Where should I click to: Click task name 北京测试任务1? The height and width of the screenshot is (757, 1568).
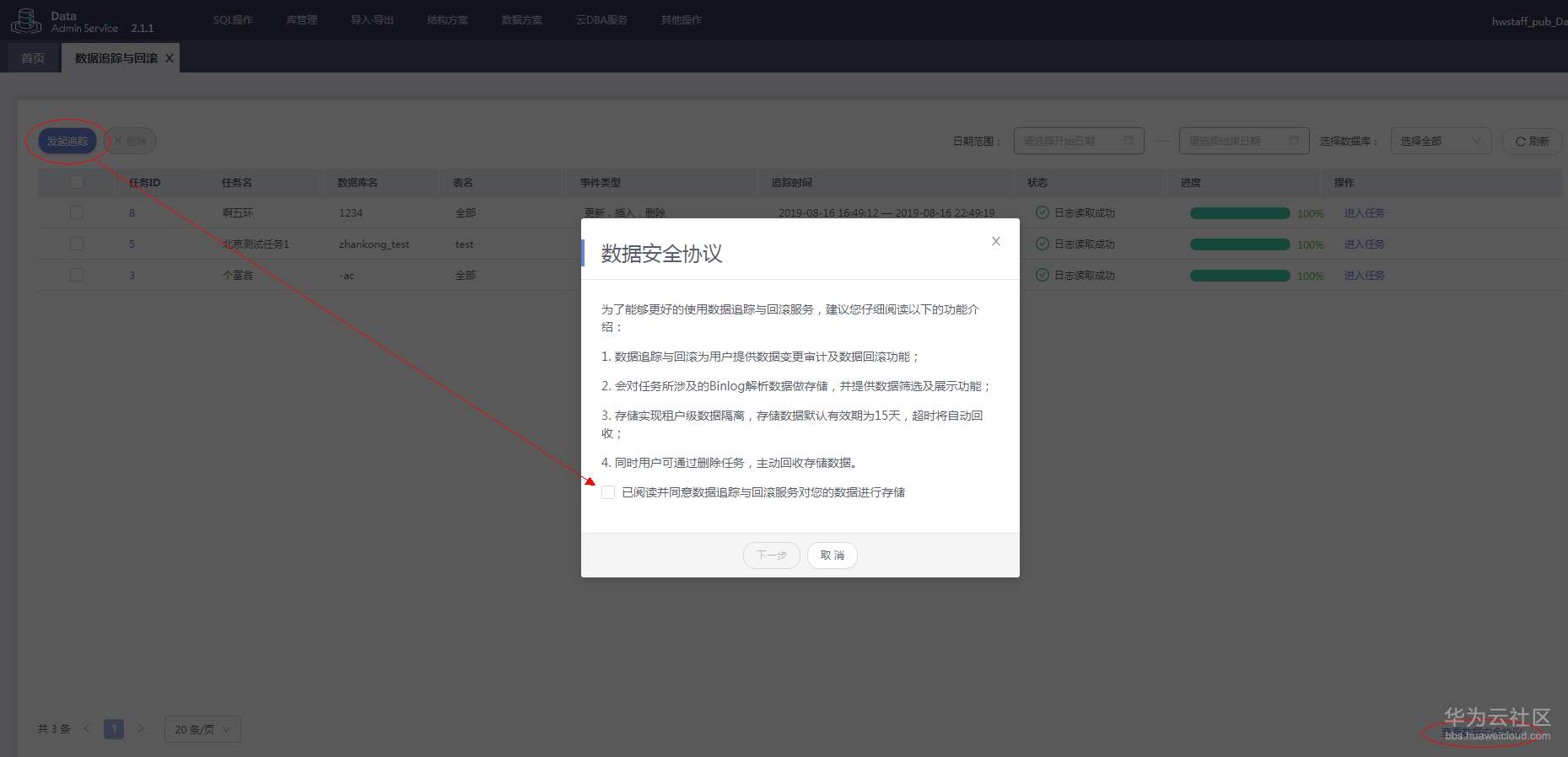click(x=256, y=244)
